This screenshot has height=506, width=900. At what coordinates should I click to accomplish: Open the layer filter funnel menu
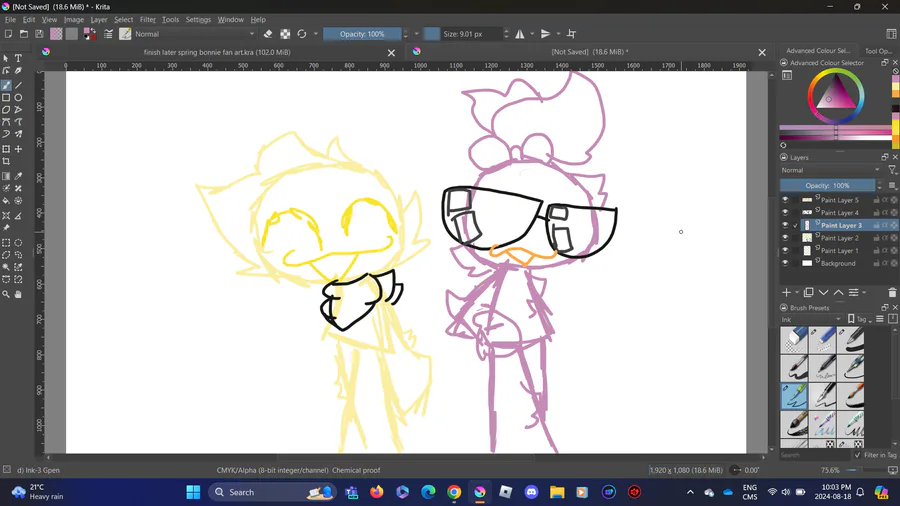(x=892, y=170)
